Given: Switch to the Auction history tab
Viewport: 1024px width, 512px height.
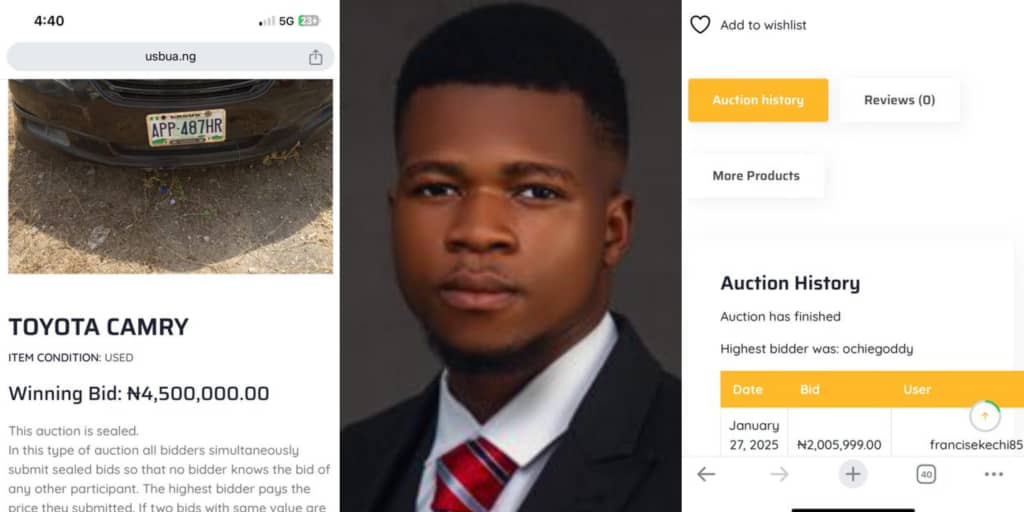Looking at the screenshot, I should [x=758, y=100].
